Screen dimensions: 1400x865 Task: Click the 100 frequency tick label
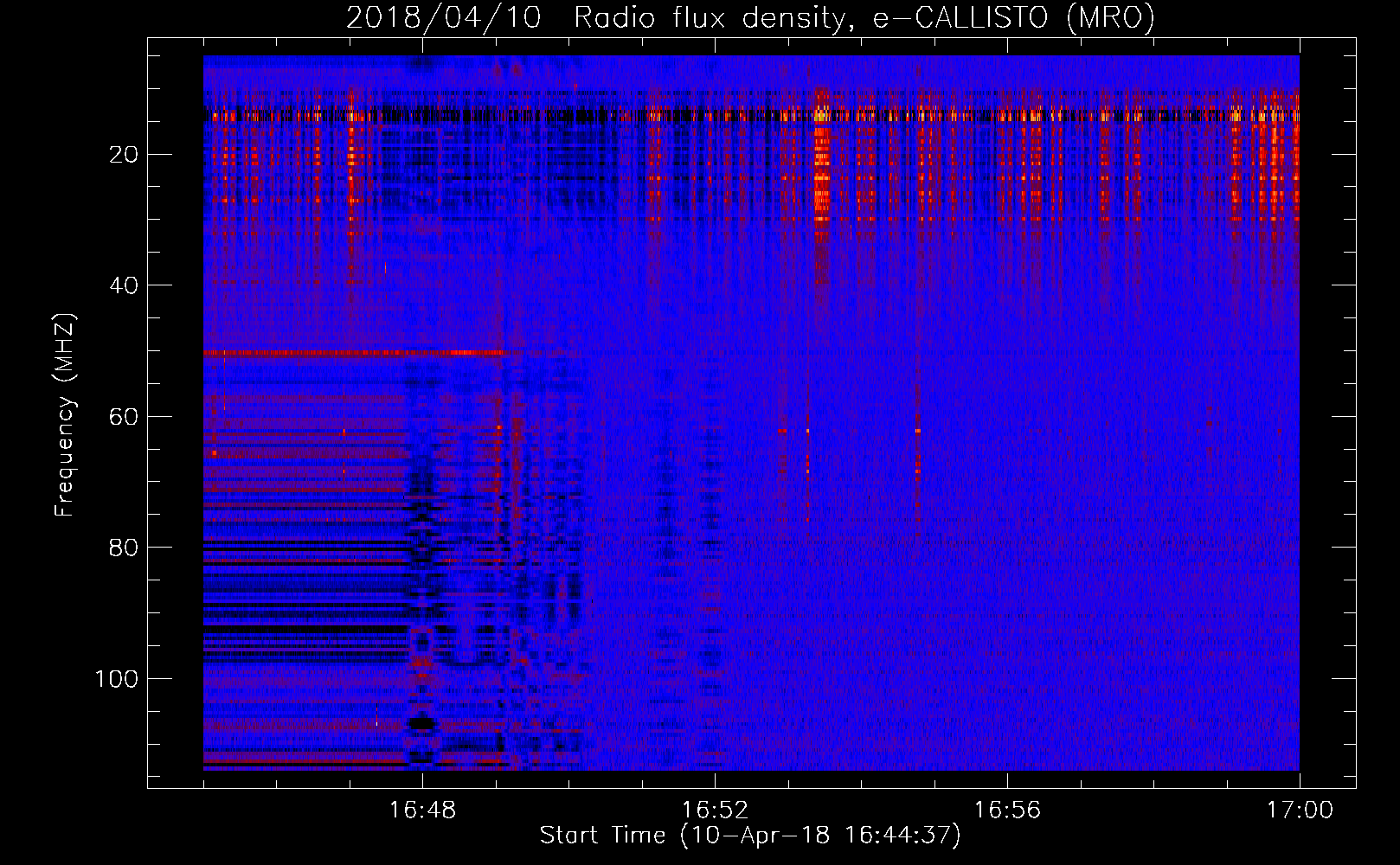click(117, 679)
